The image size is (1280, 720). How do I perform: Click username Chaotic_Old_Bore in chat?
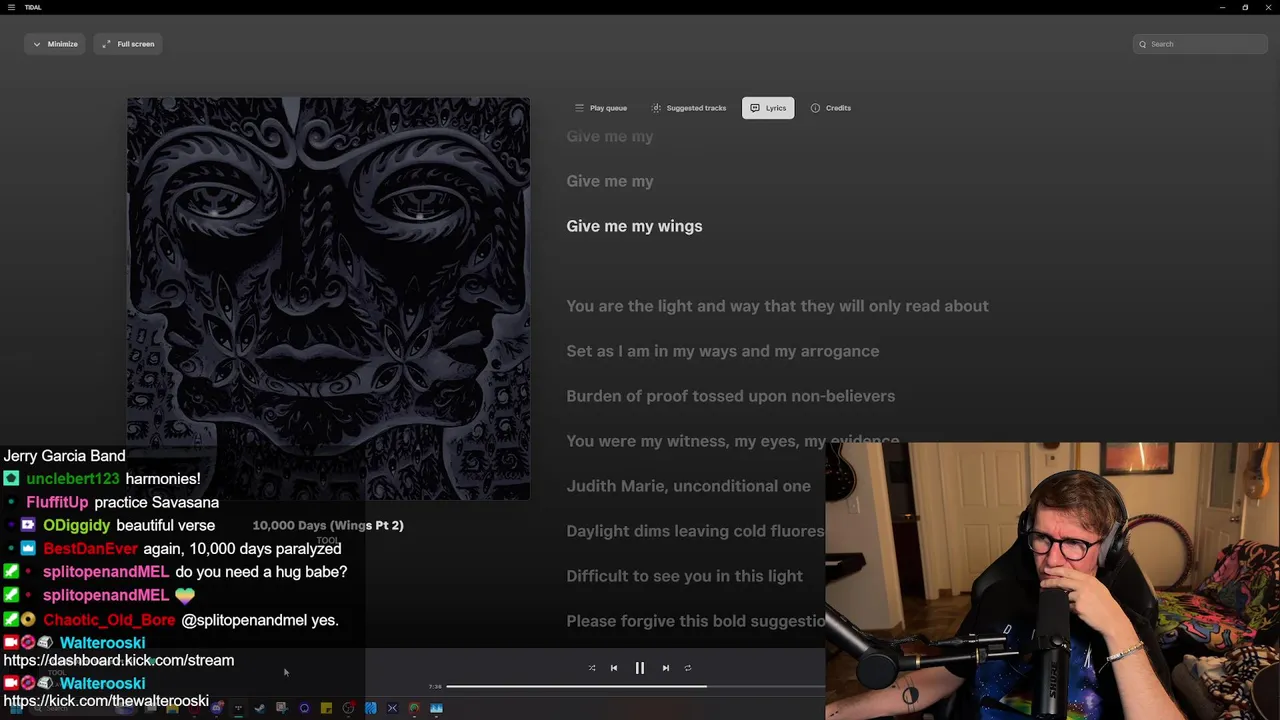[x=109, y=620]
